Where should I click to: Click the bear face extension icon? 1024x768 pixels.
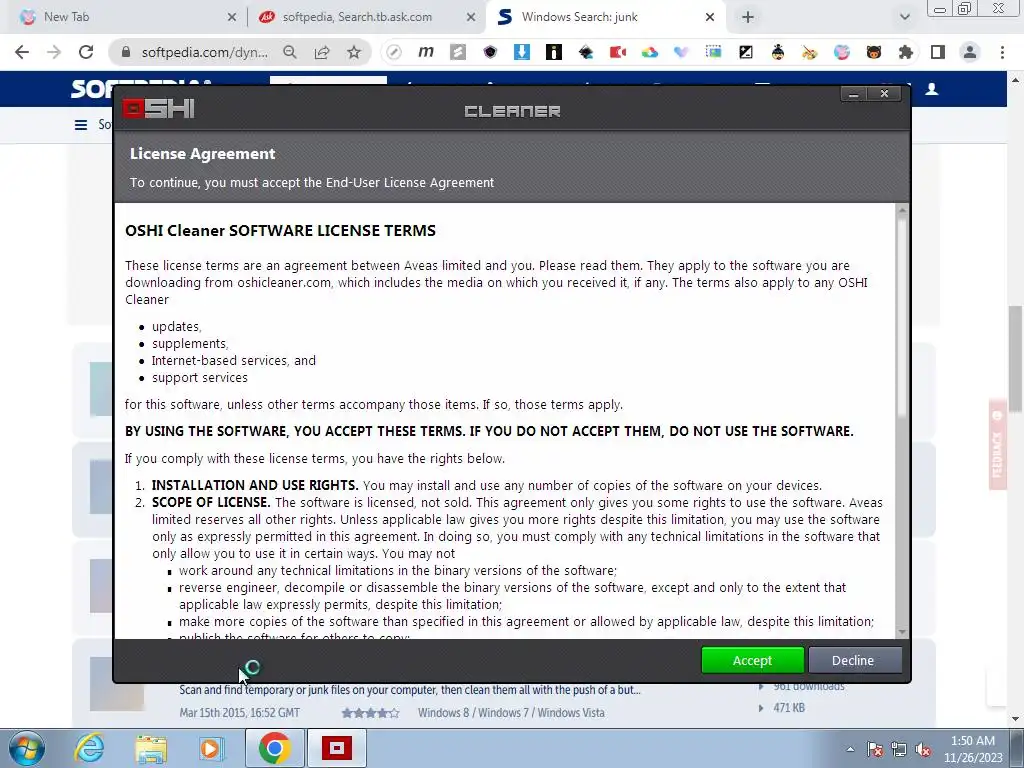click(874, 52)
